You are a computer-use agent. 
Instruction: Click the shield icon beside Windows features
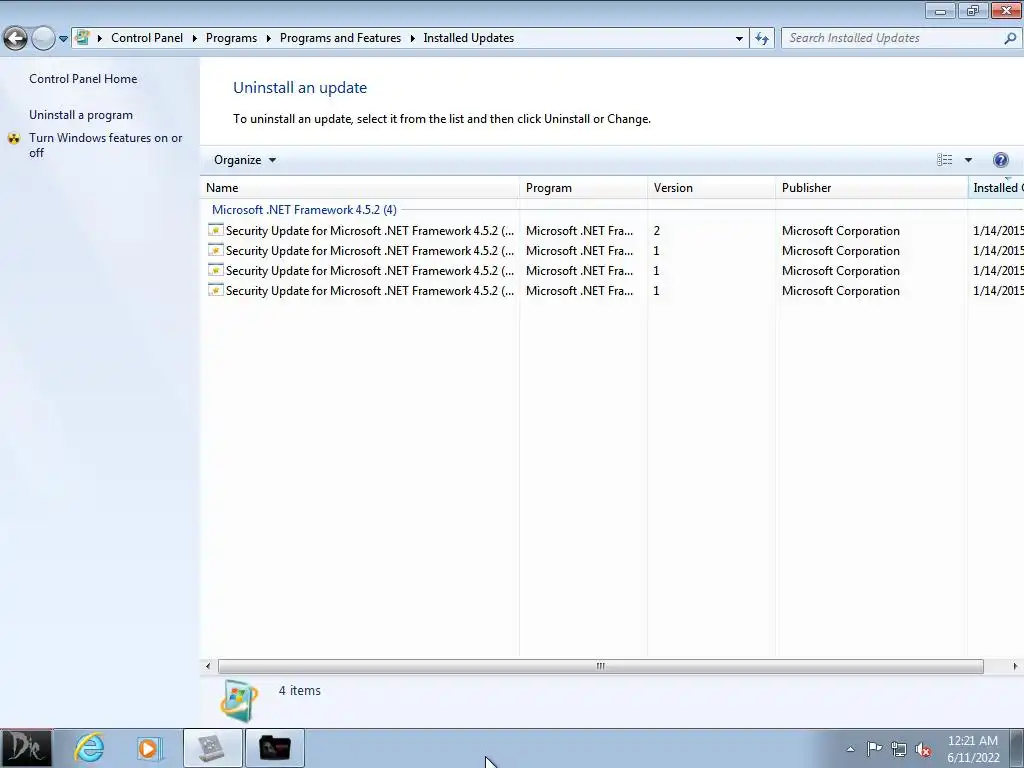click(14, 138)
